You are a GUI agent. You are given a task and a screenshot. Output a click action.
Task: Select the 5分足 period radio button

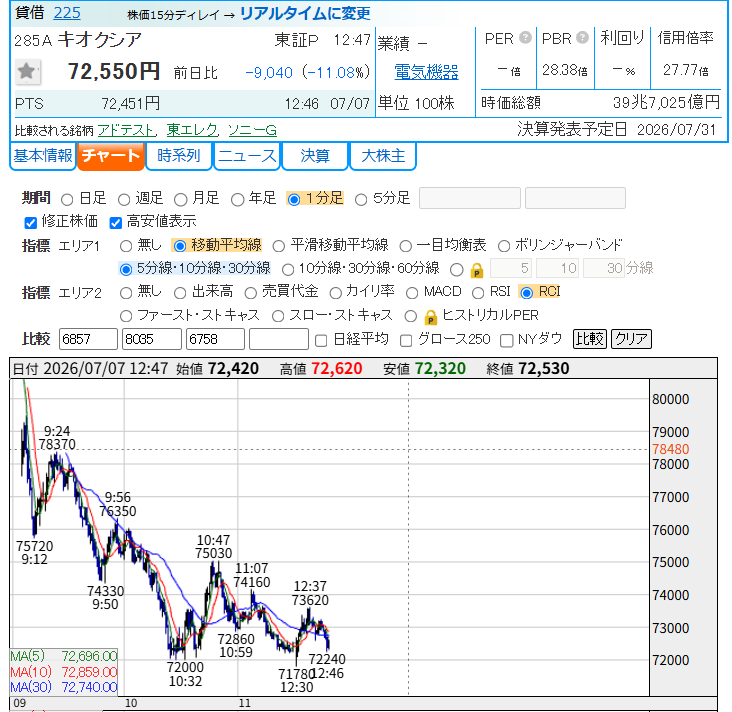click(361, 200)
